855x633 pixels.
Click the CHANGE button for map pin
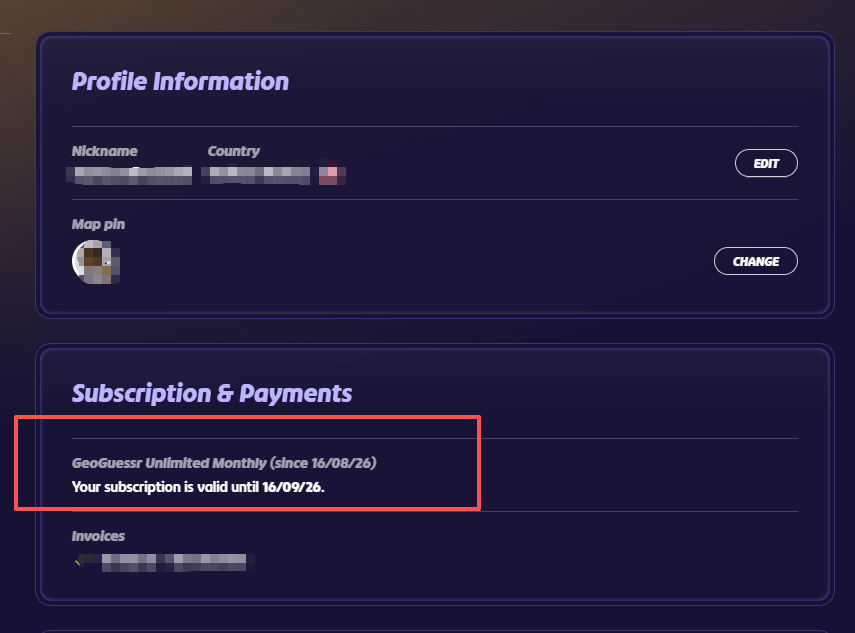pos(756,261)
